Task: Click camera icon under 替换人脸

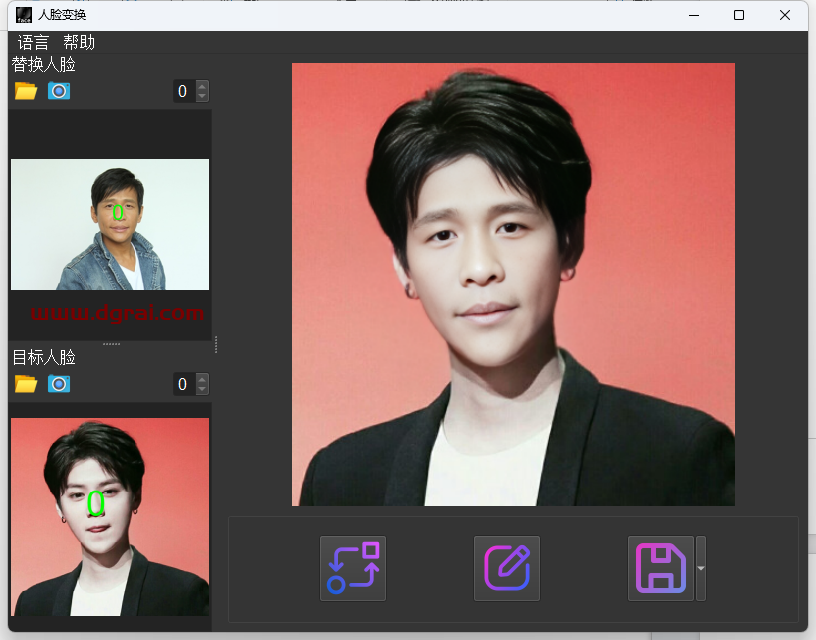Action: [x=59, y=91]
